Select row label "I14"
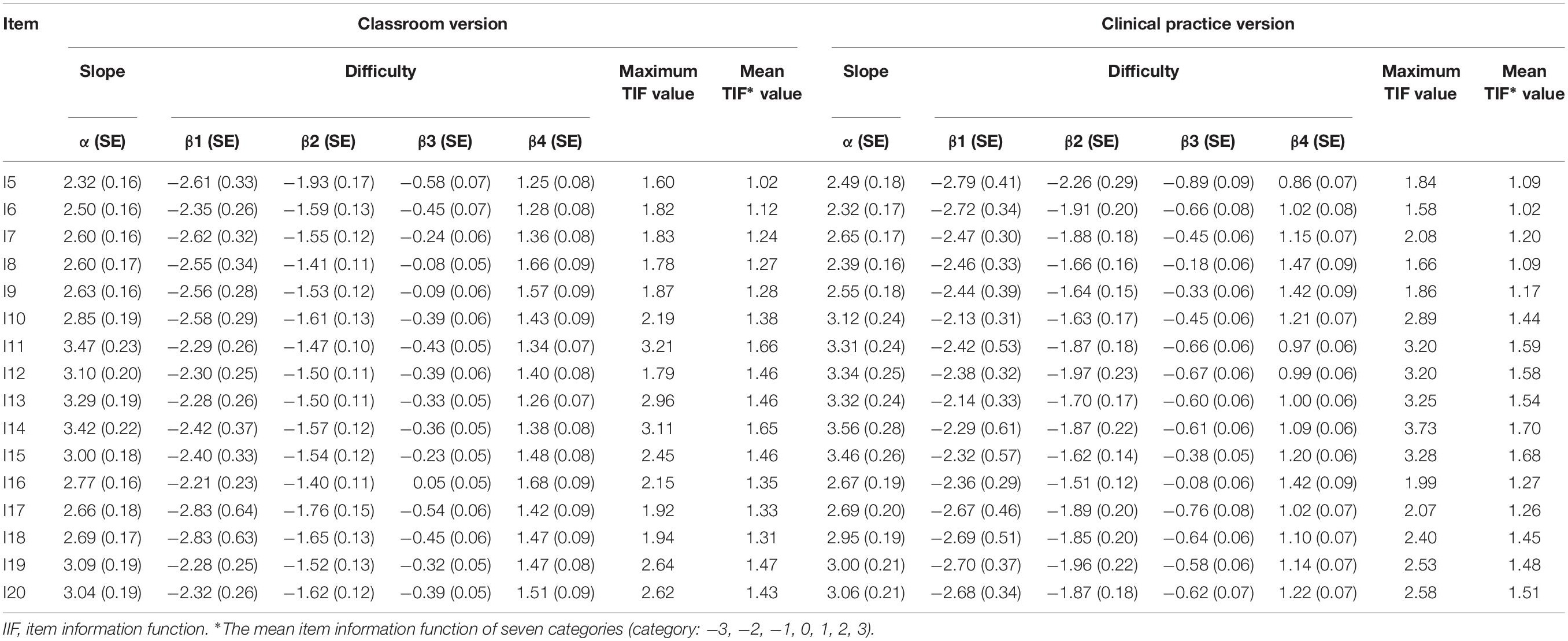 14,428
